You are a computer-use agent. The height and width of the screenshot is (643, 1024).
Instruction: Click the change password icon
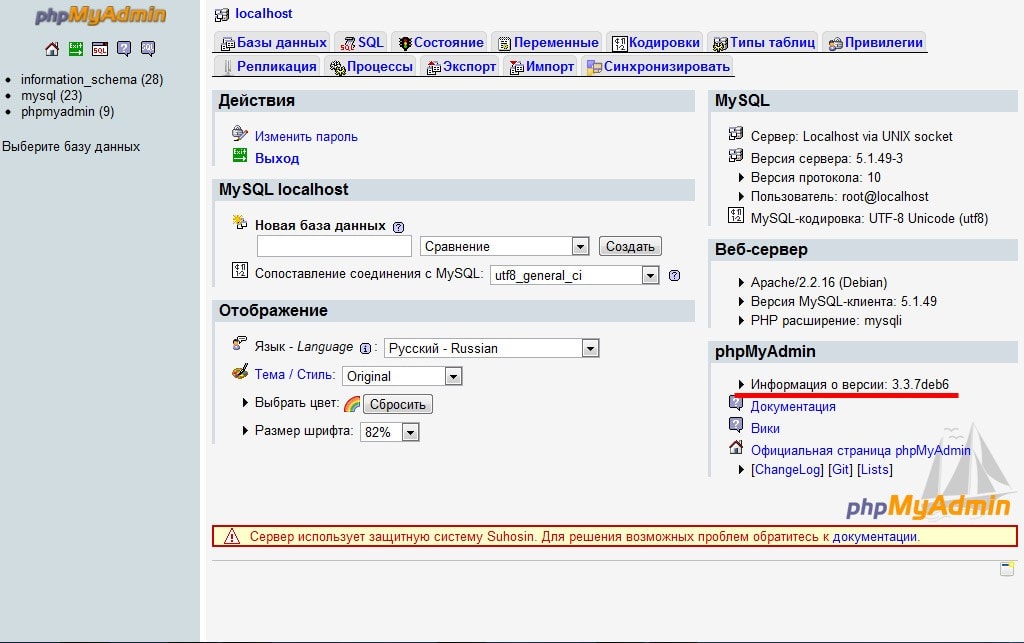tap(240, 134)
